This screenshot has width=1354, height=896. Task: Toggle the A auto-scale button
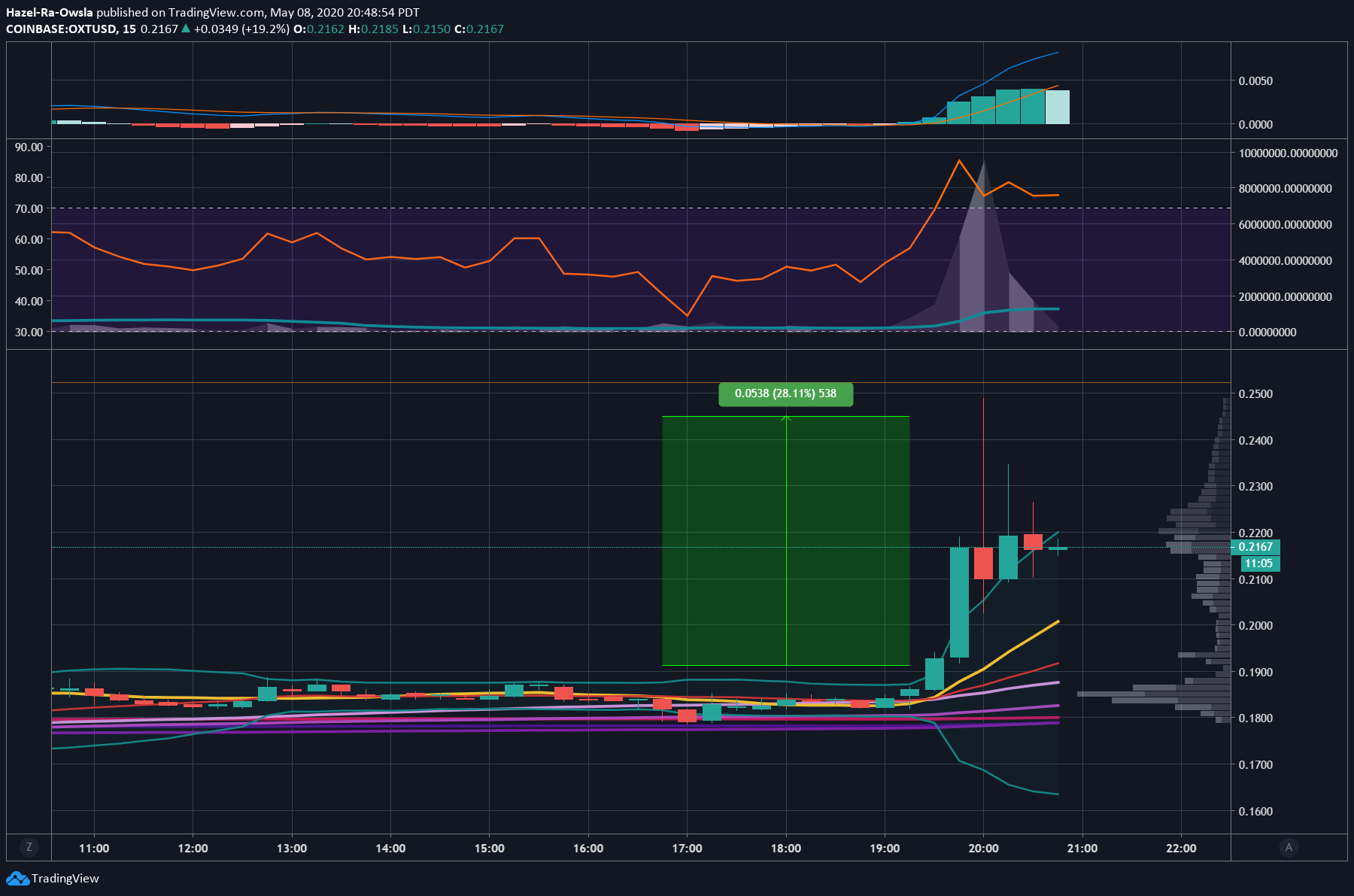[1289, 847]
